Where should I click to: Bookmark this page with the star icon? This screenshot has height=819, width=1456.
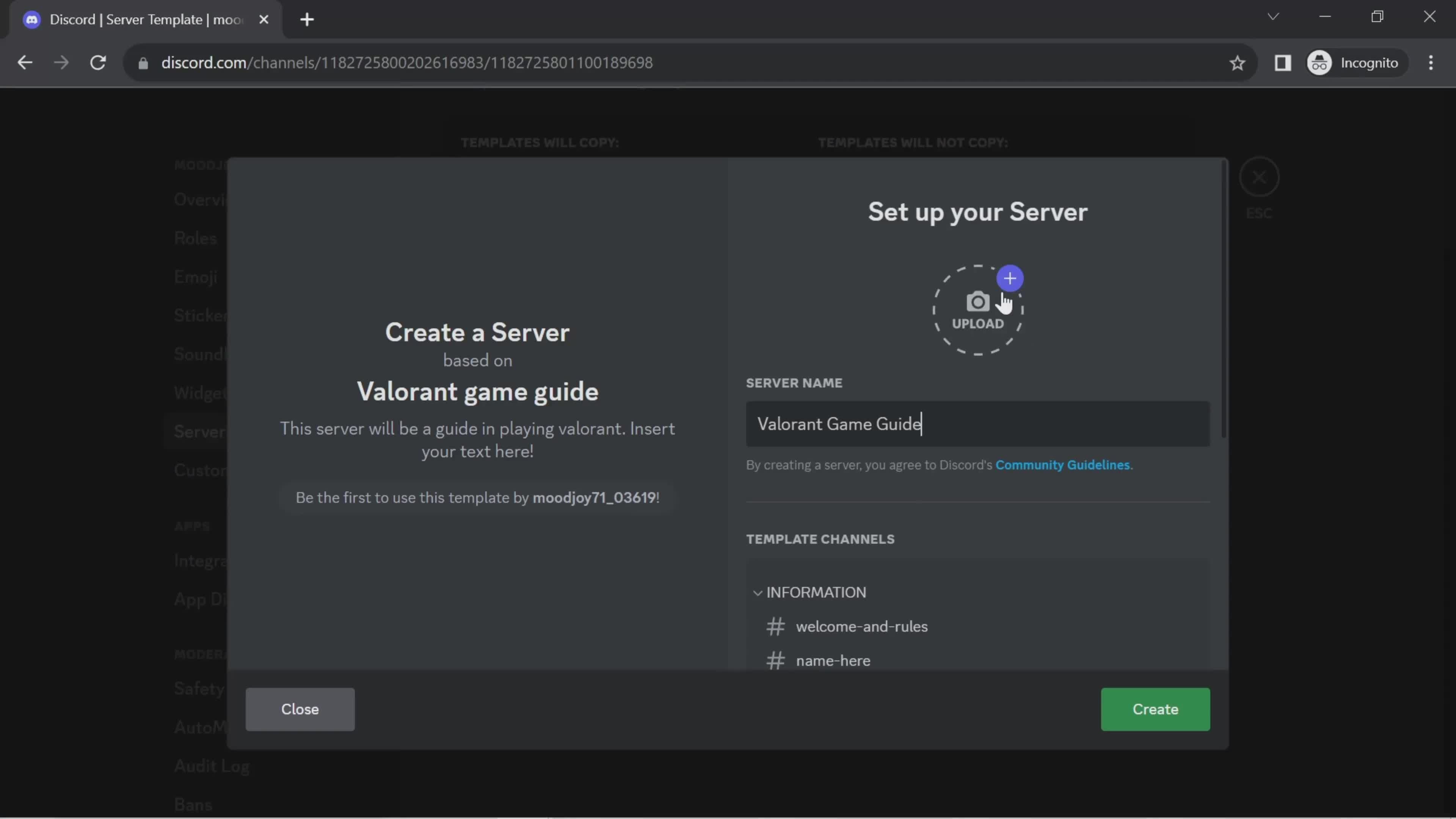[x=1237, y=63]
